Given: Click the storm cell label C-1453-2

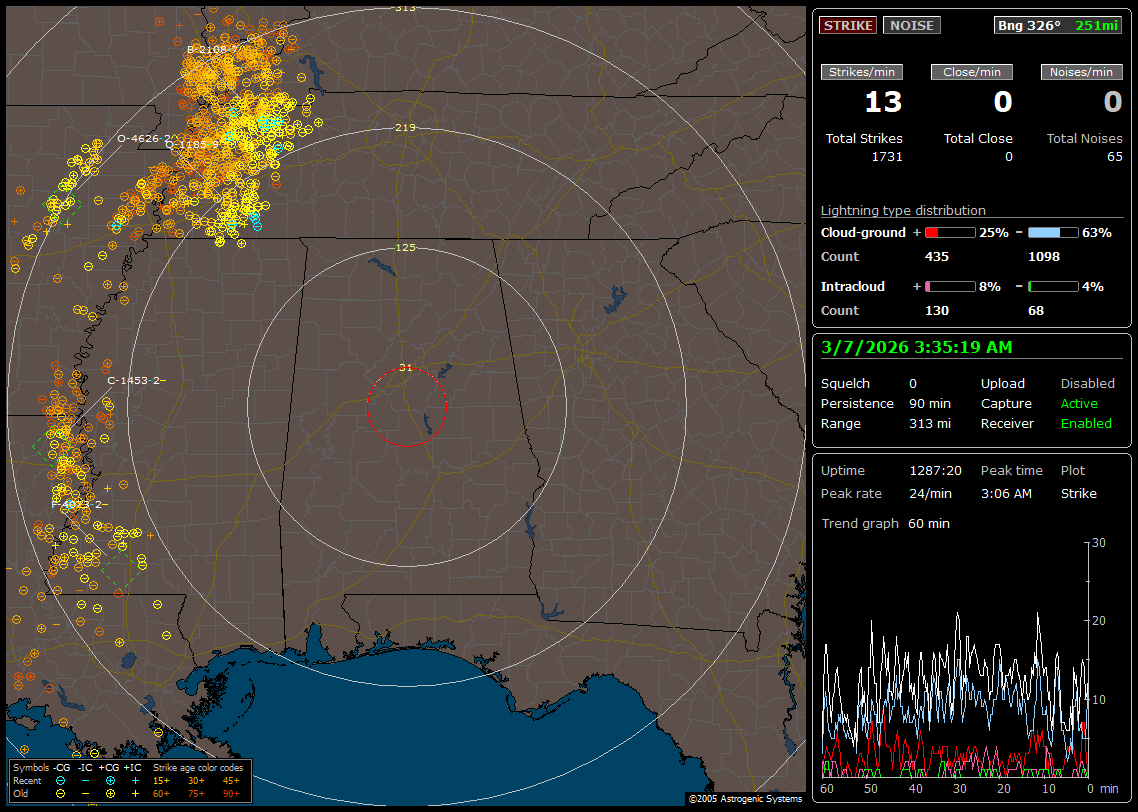Looking at the screenshot, I should pyautogui.click(x=134, y=380).
